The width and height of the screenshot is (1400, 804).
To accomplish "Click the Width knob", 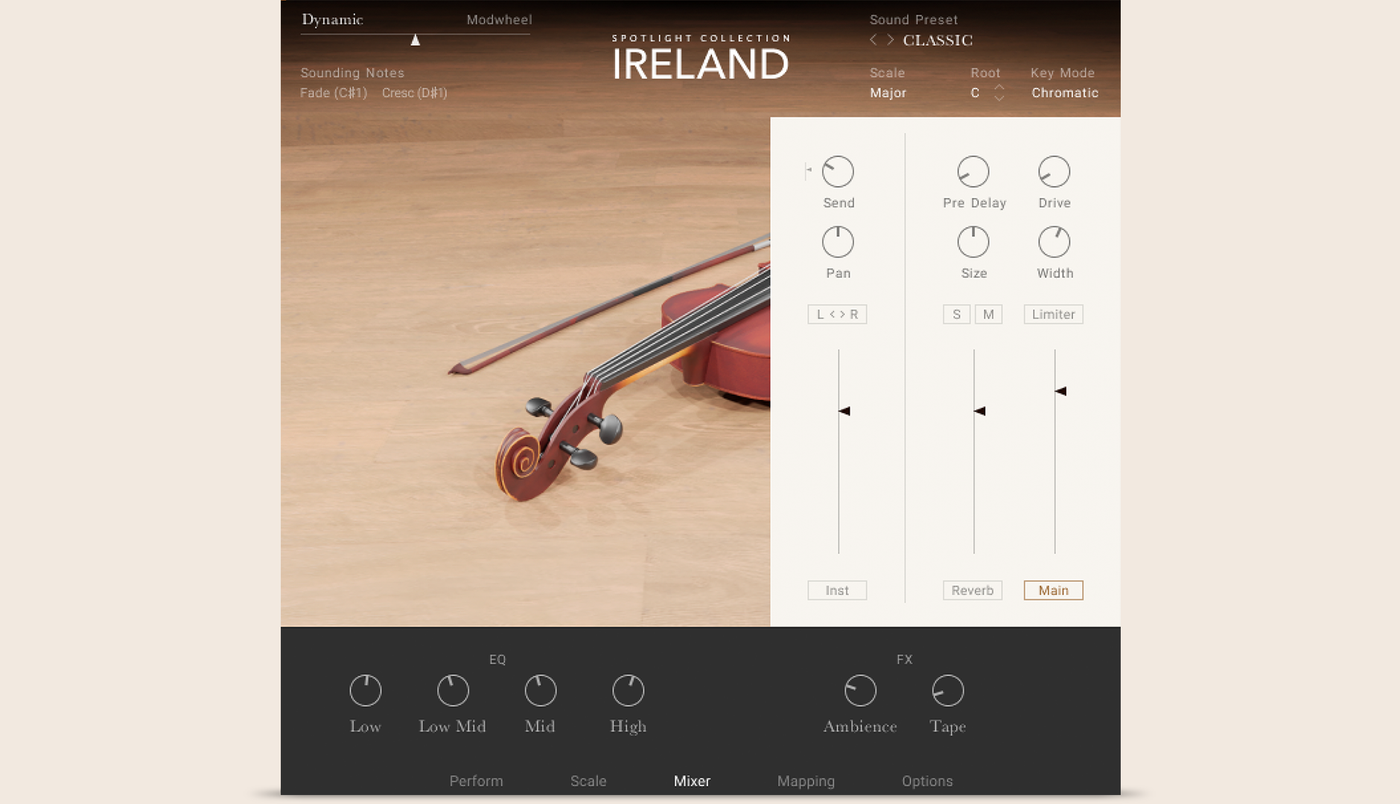I will point(1054,242).
